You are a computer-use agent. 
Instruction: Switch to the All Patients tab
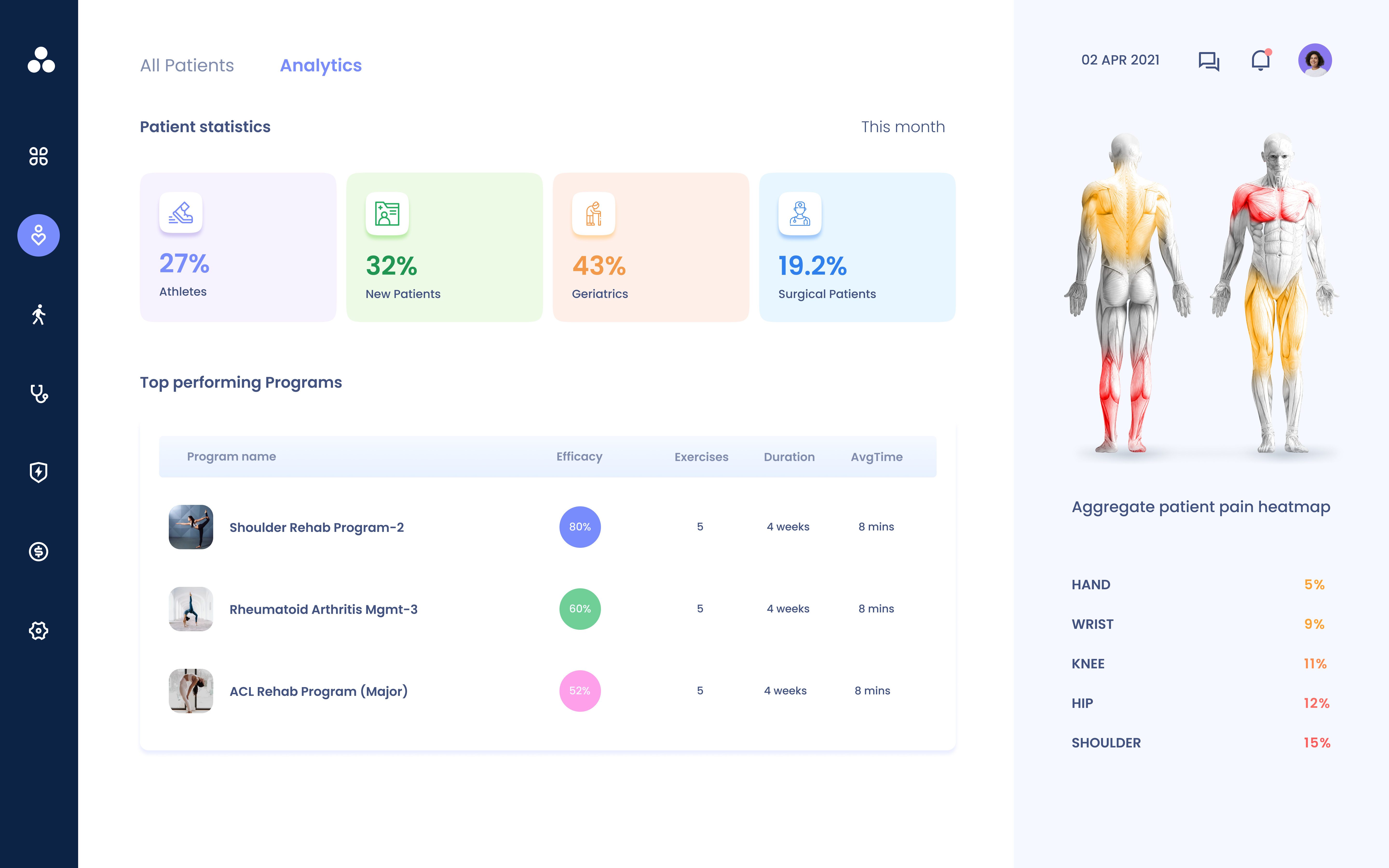click(187, 65)
